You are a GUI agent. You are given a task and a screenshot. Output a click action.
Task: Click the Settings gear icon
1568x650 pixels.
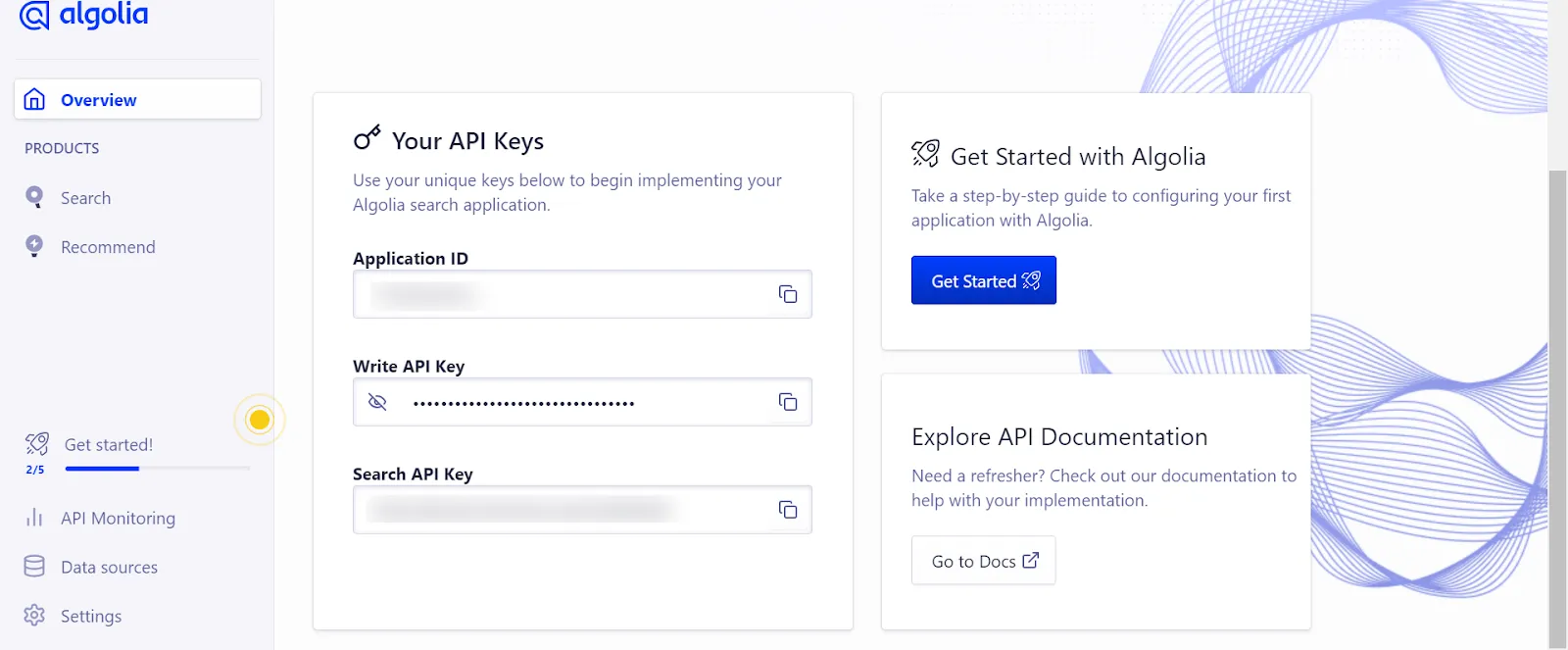pos(34,616)
